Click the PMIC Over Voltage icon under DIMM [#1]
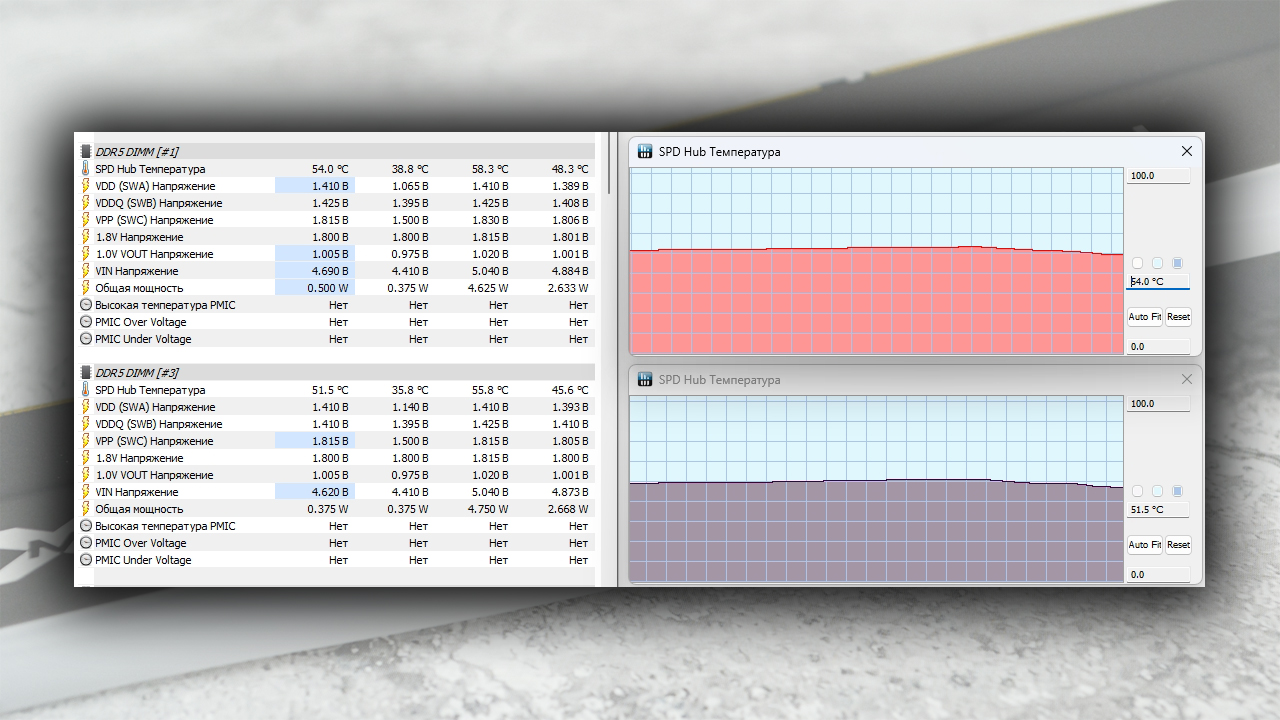 click(x=85, y=322)
